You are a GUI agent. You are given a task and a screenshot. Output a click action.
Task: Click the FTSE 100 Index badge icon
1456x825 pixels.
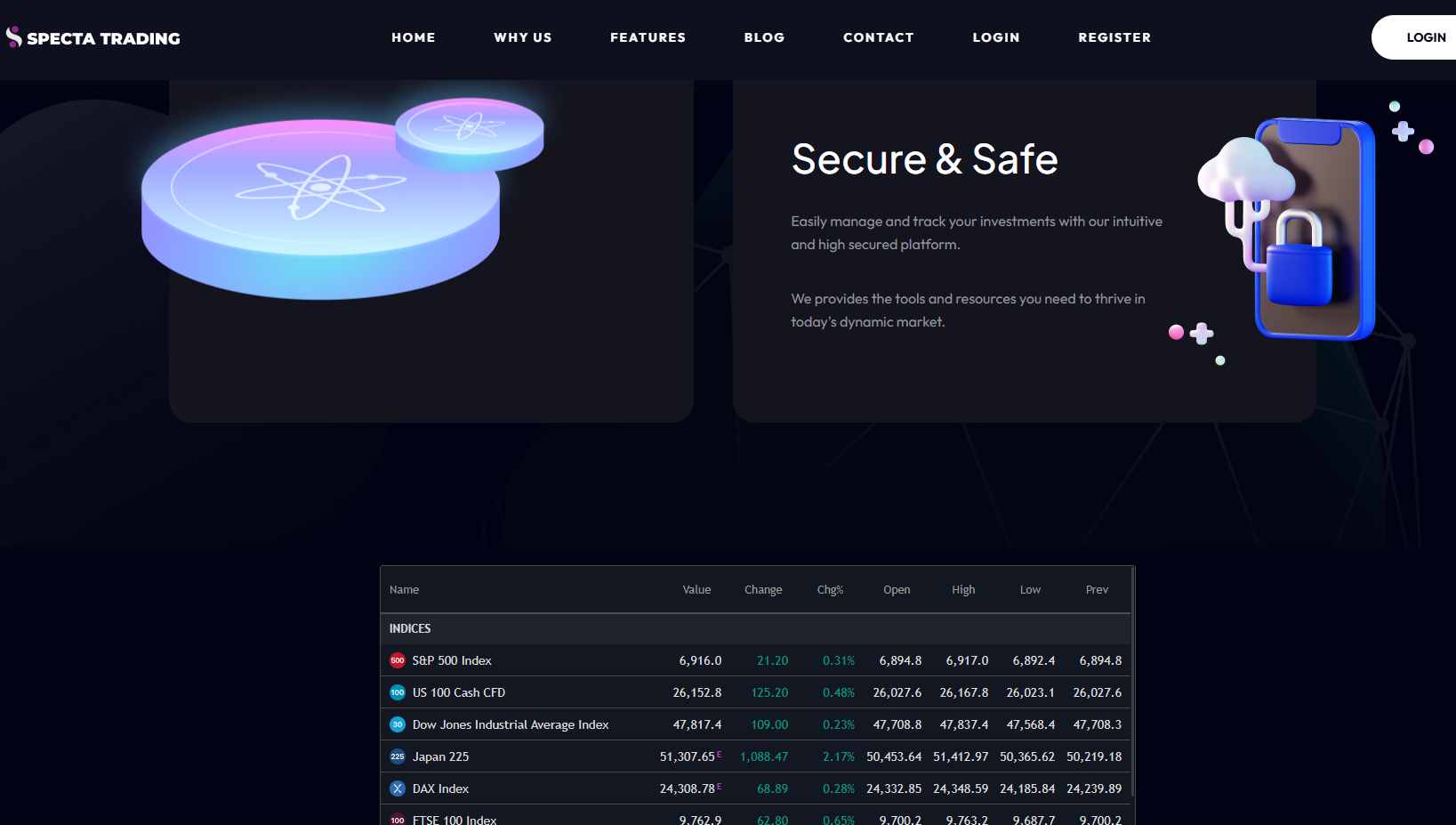coord(398,819)
